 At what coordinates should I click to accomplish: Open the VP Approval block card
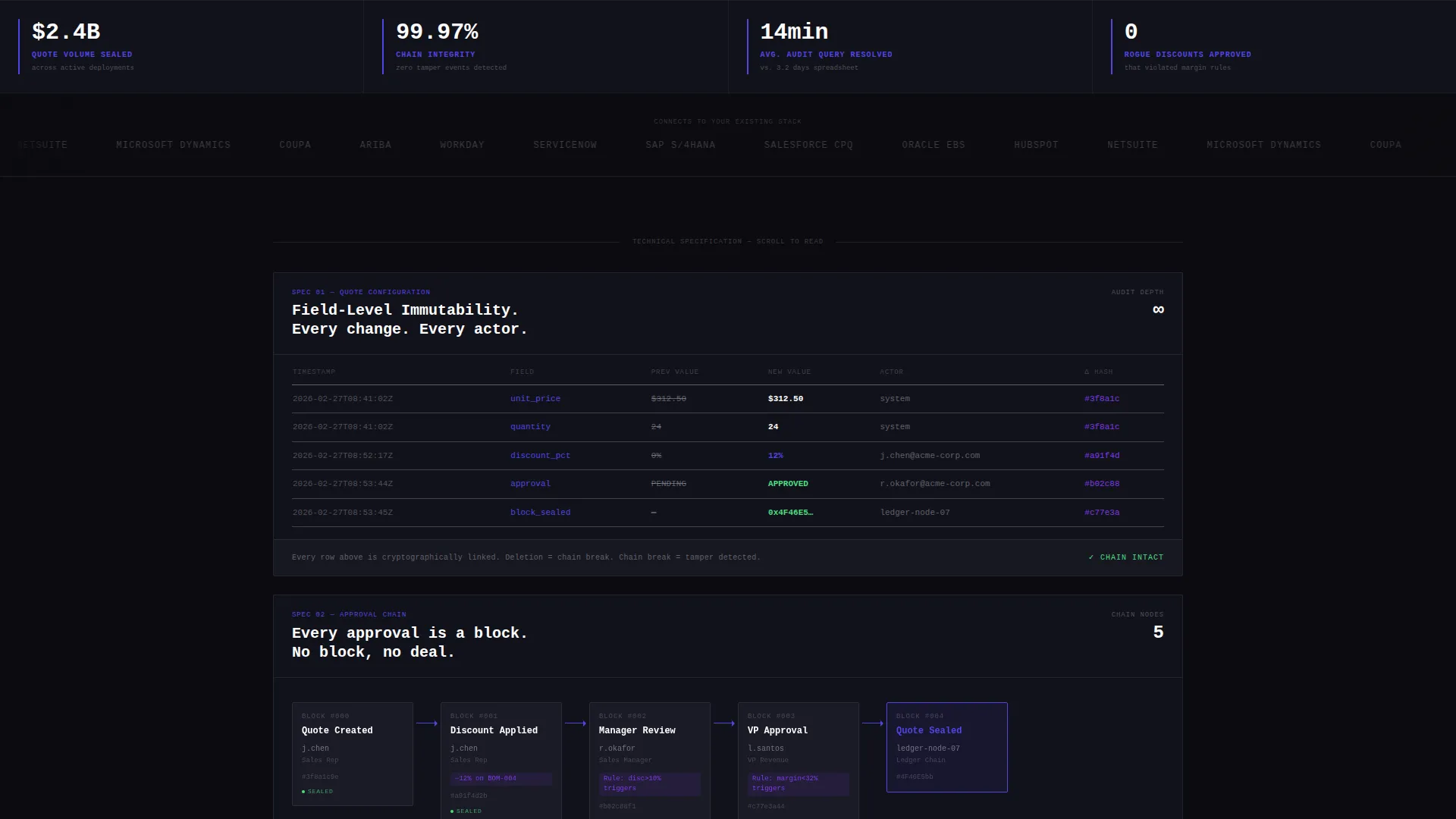pyautogui.click(x=799, y=761)
